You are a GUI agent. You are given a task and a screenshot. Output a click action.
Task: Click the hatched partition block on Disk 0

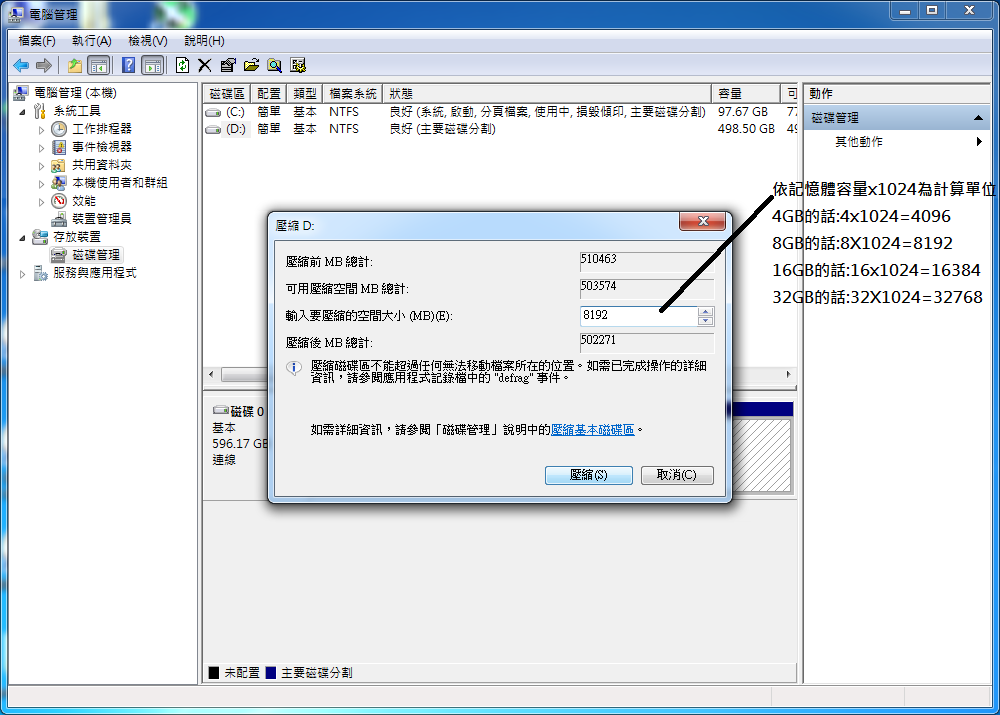coord(762,454)
